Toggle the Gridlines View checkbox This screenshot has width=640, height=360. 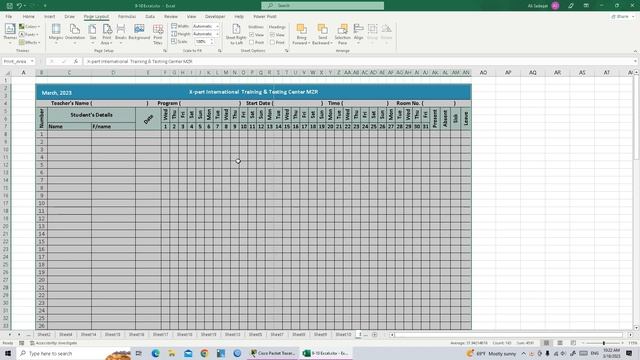(x=251, y=35)
